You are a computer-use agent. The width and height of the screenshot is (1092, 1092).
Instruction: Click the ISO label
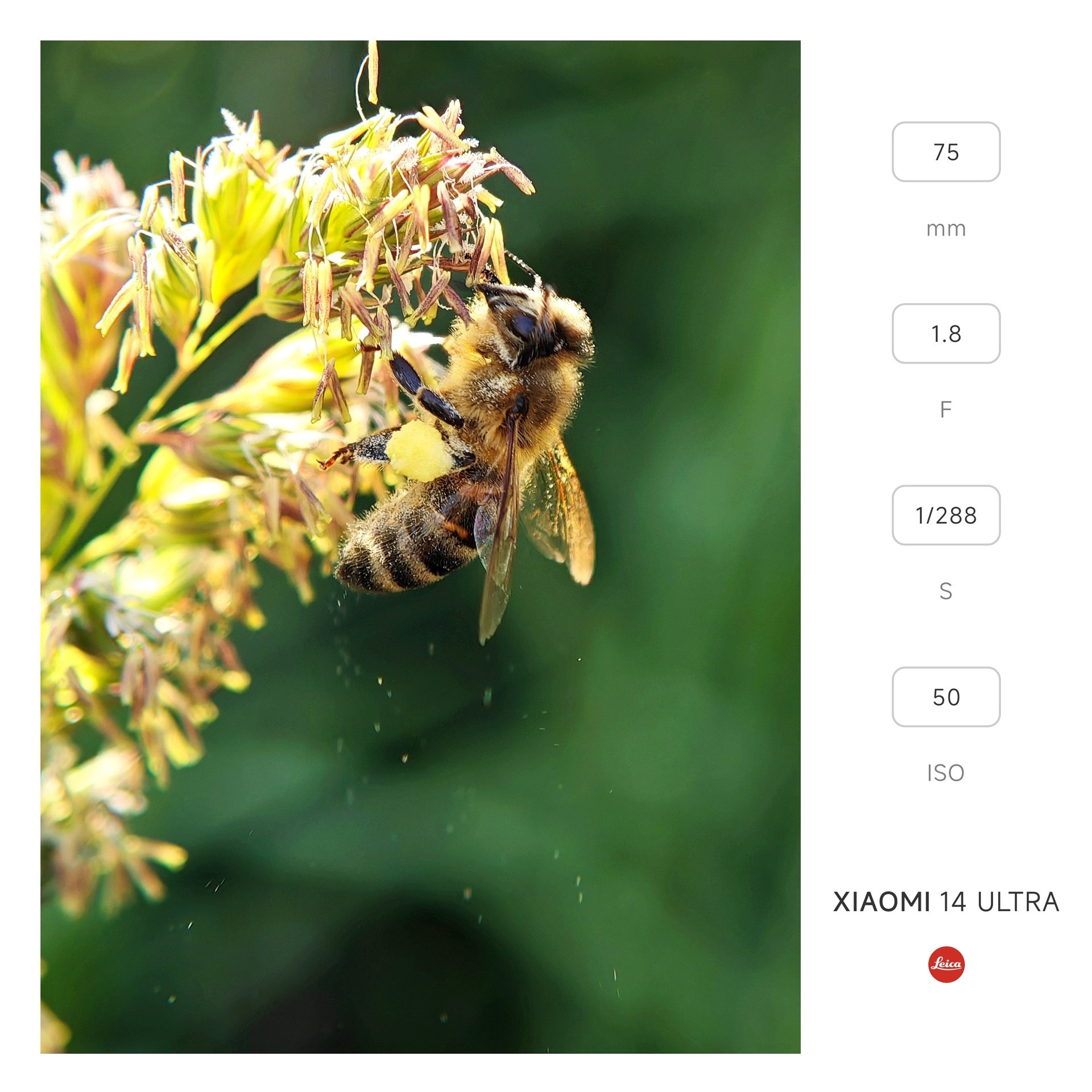(x=945, y=773)
